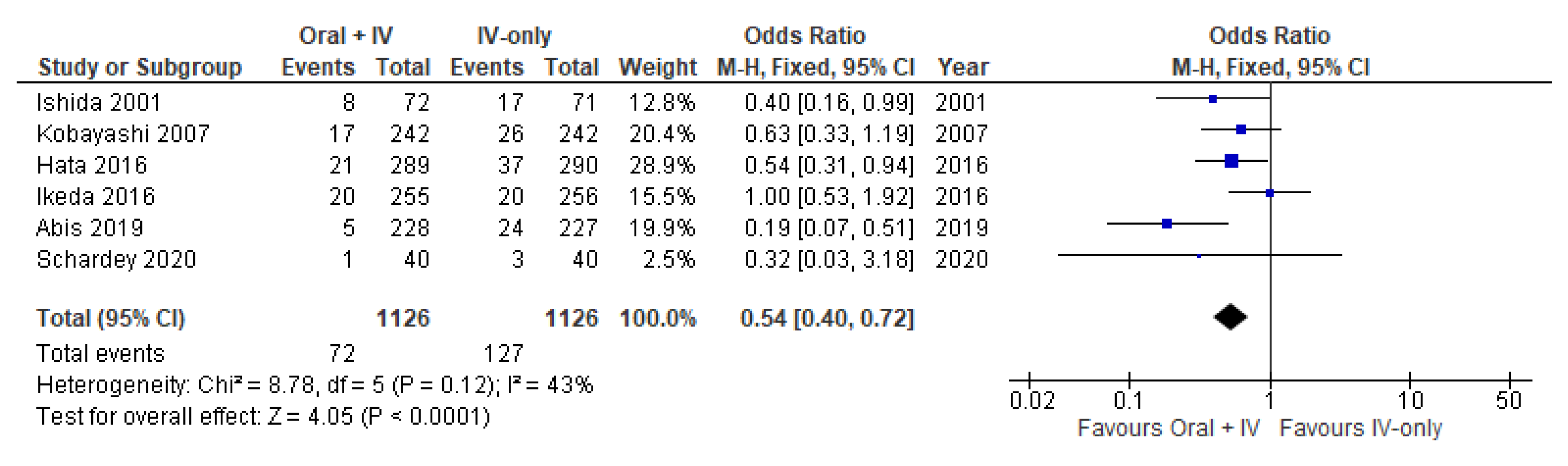Select the Schardey 2020 study label

(116, 260)
